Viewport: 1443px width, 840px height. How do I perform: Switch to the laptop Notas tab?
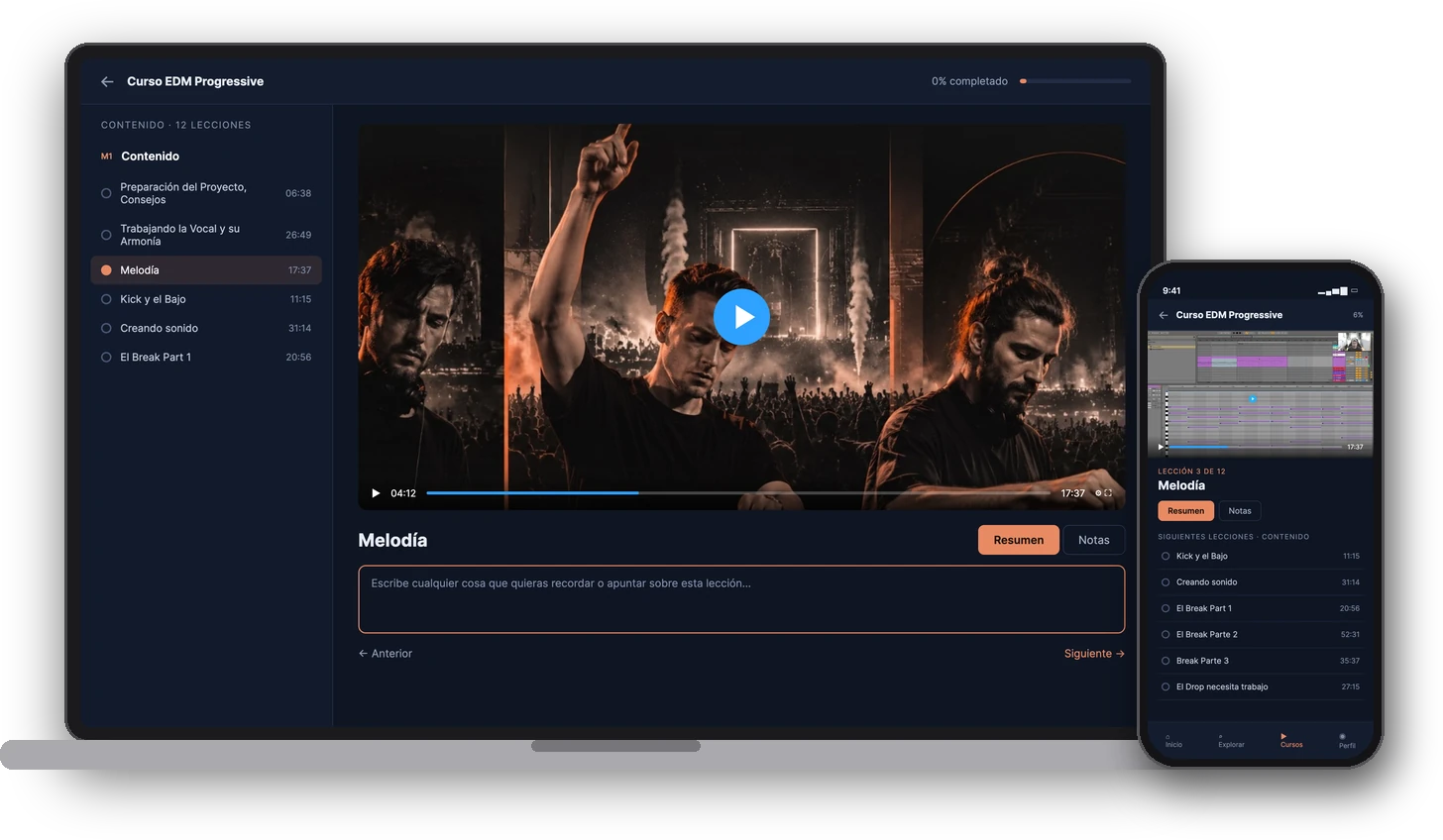pos(1094,540)
